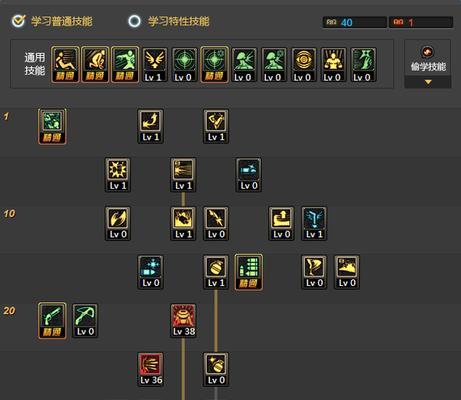Screen dimensions: 461x400
Task: Select the red Lv 38 skill icon
Action: pyautogui.click(x=183, y=320)
